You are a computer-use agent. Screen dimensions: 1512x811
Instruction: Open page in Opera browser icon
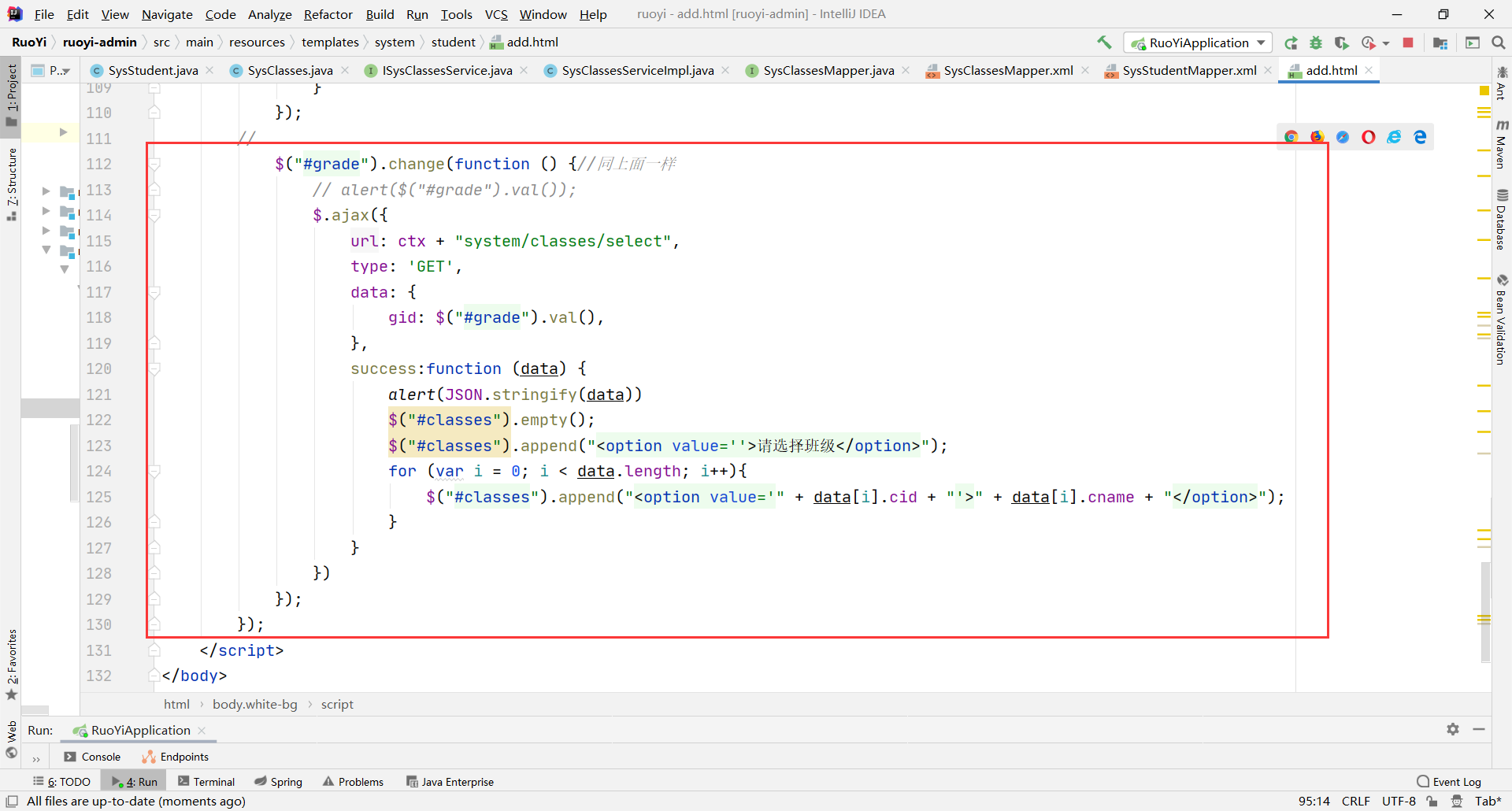pos(1369,137)
